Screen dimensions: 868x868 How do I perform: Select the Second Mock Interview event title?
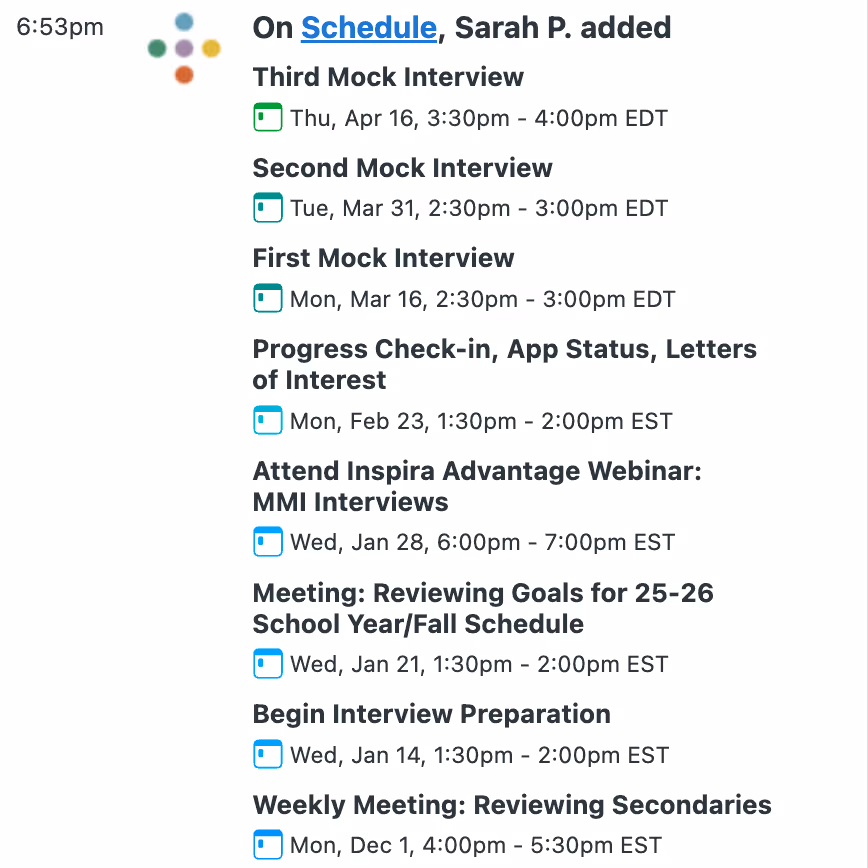click(x=402, y=168)
